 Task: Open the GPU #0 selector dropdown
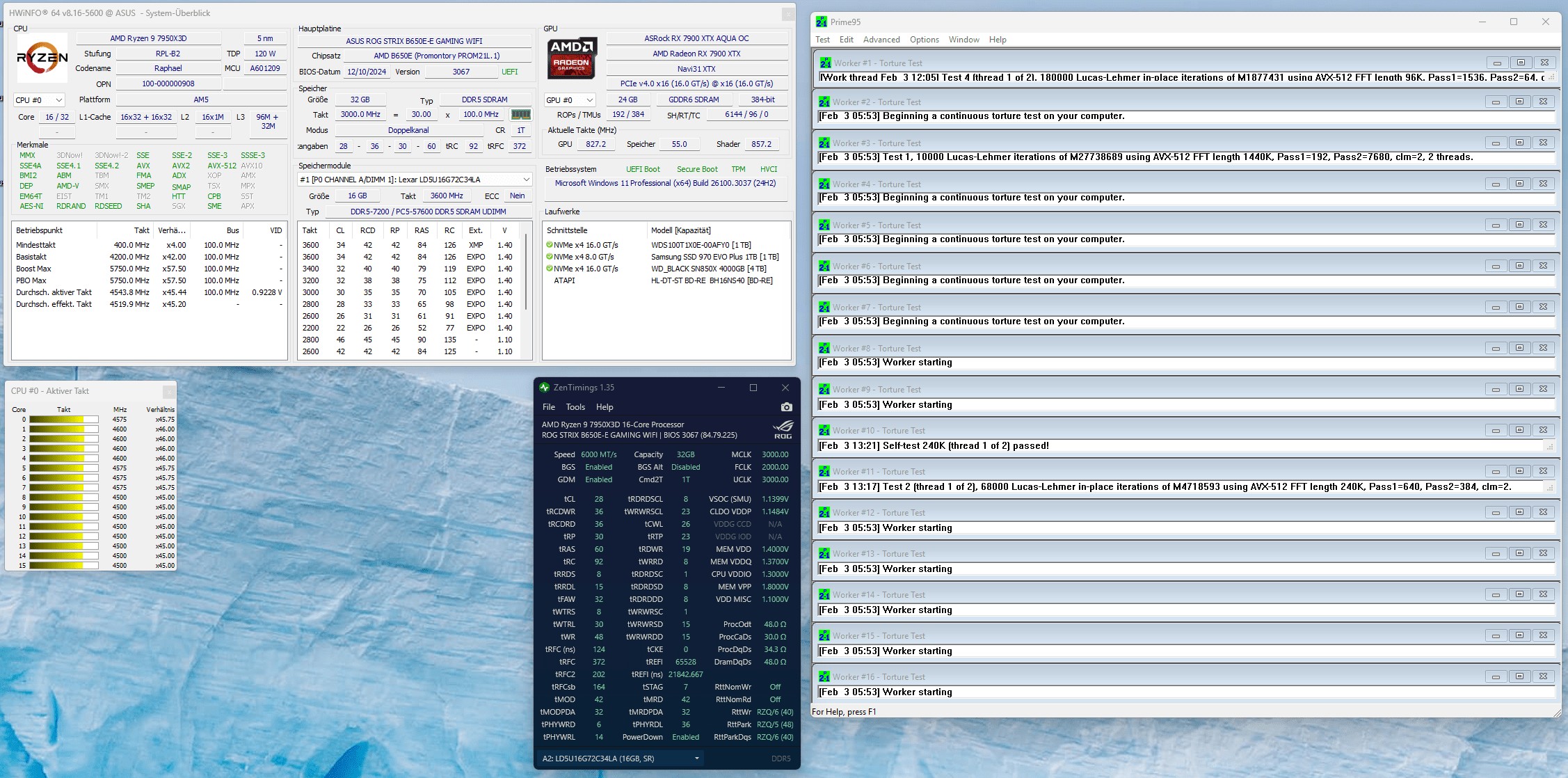point(570,100)
